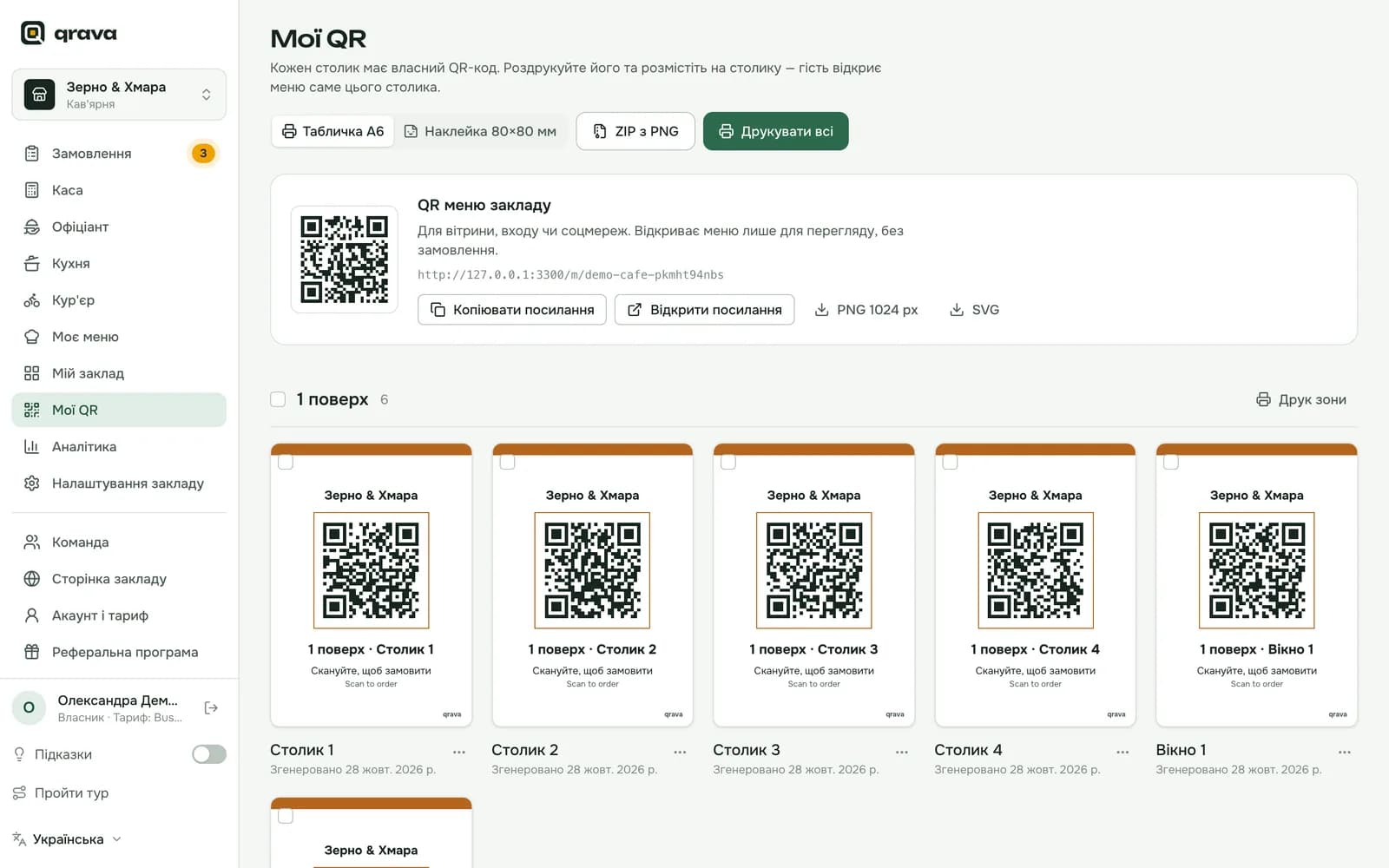Viewport: 1389px width, 868px height.
Task: Click the Сторінка закладу globe icon
Action: click(32, 579)
